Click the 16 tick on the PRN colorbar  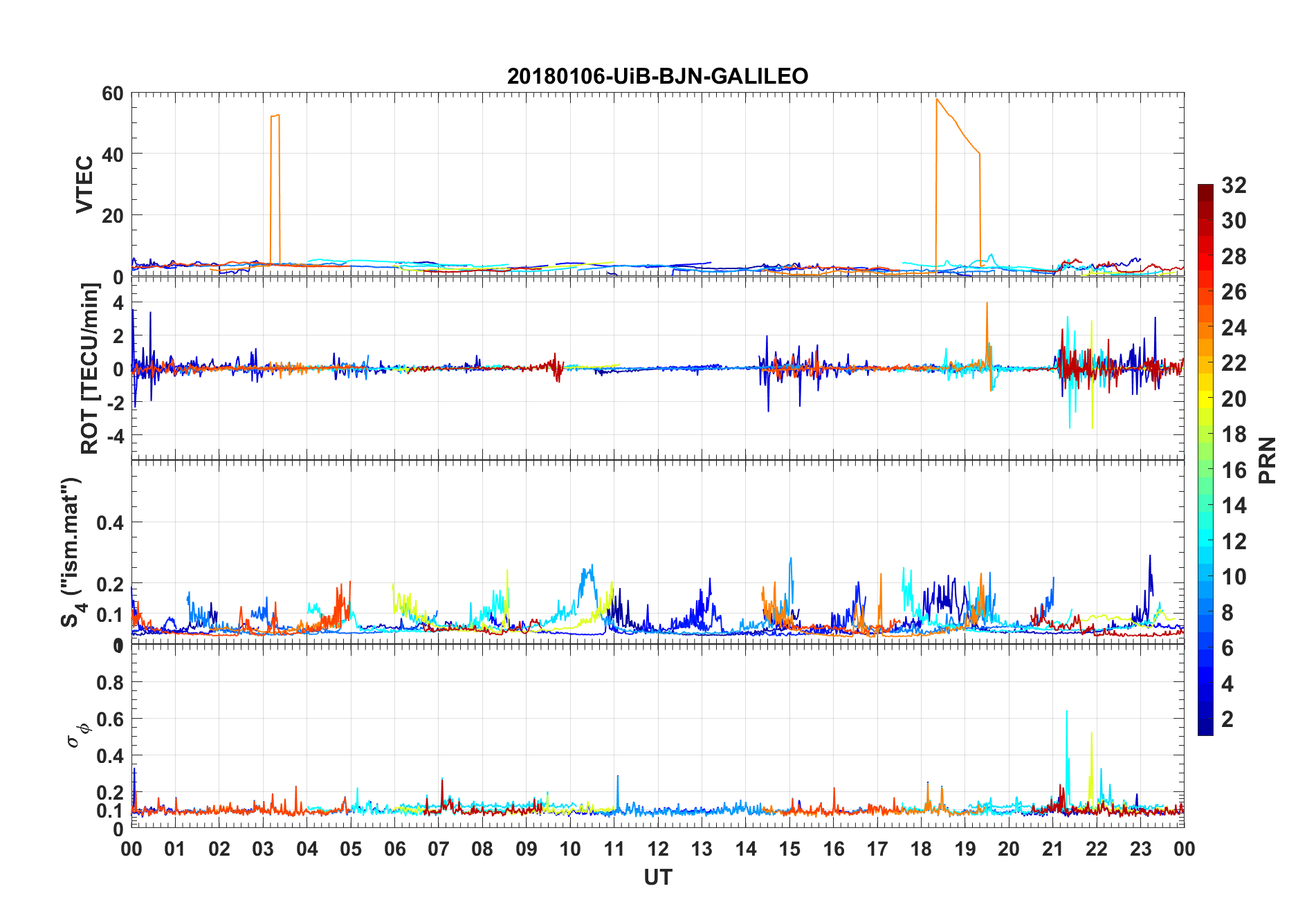click(x=1234, y=470)
